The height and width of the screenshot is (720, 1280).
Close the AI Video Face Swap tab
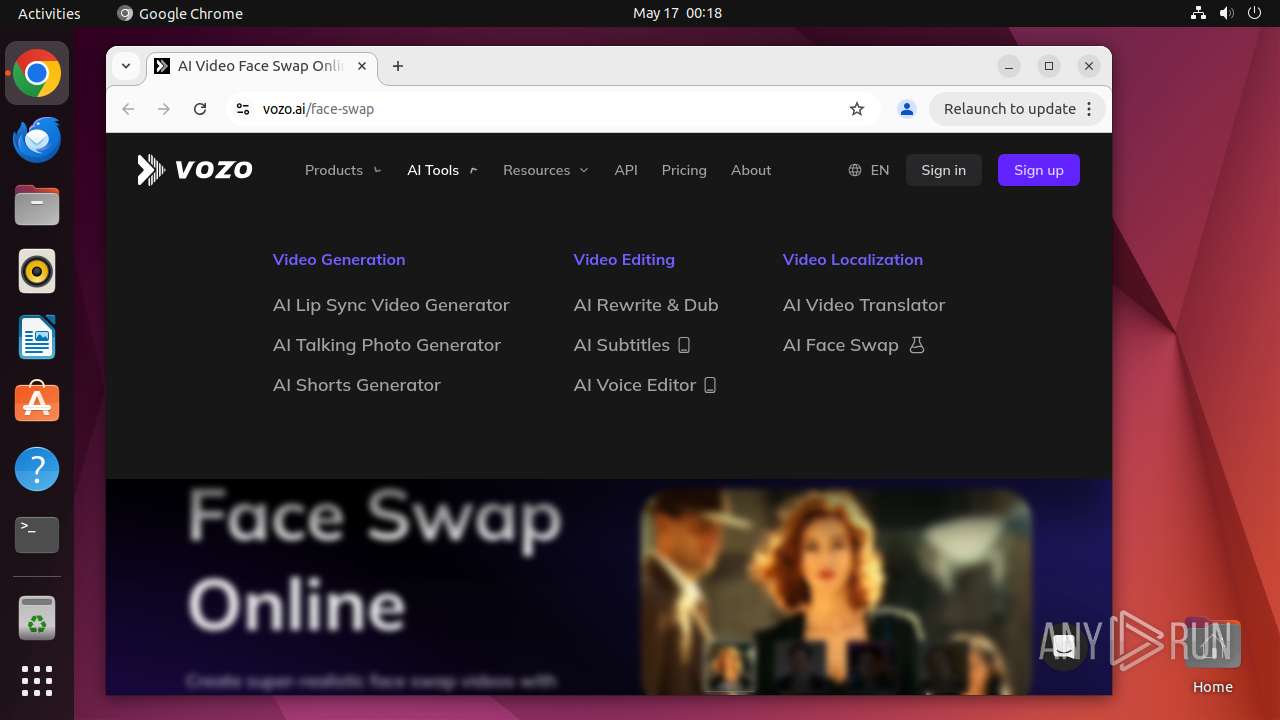coord(362,66)
